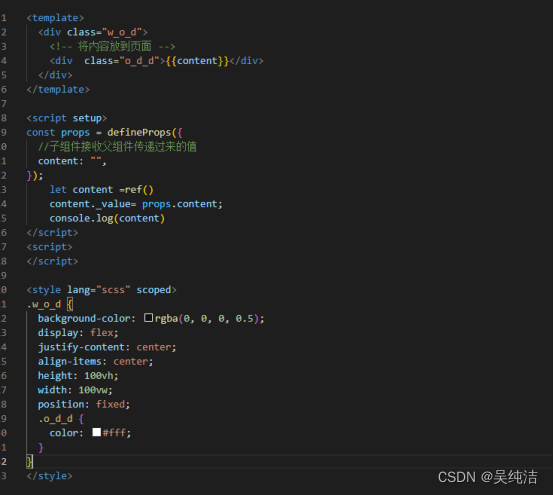Click the align-items: center declaration
This screenshot has width=554, height=495.
[95, 361]
